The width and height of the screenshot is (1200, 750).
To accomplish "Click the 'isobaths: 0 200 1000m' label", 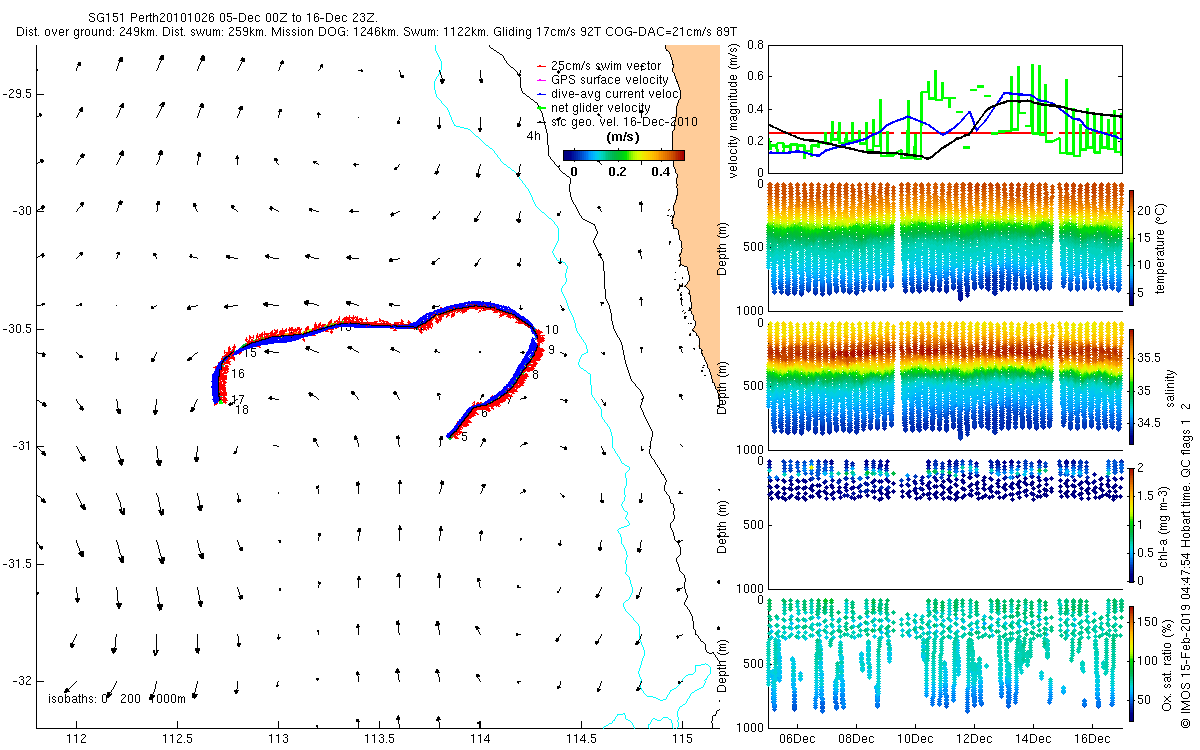I will pos(117,698).
